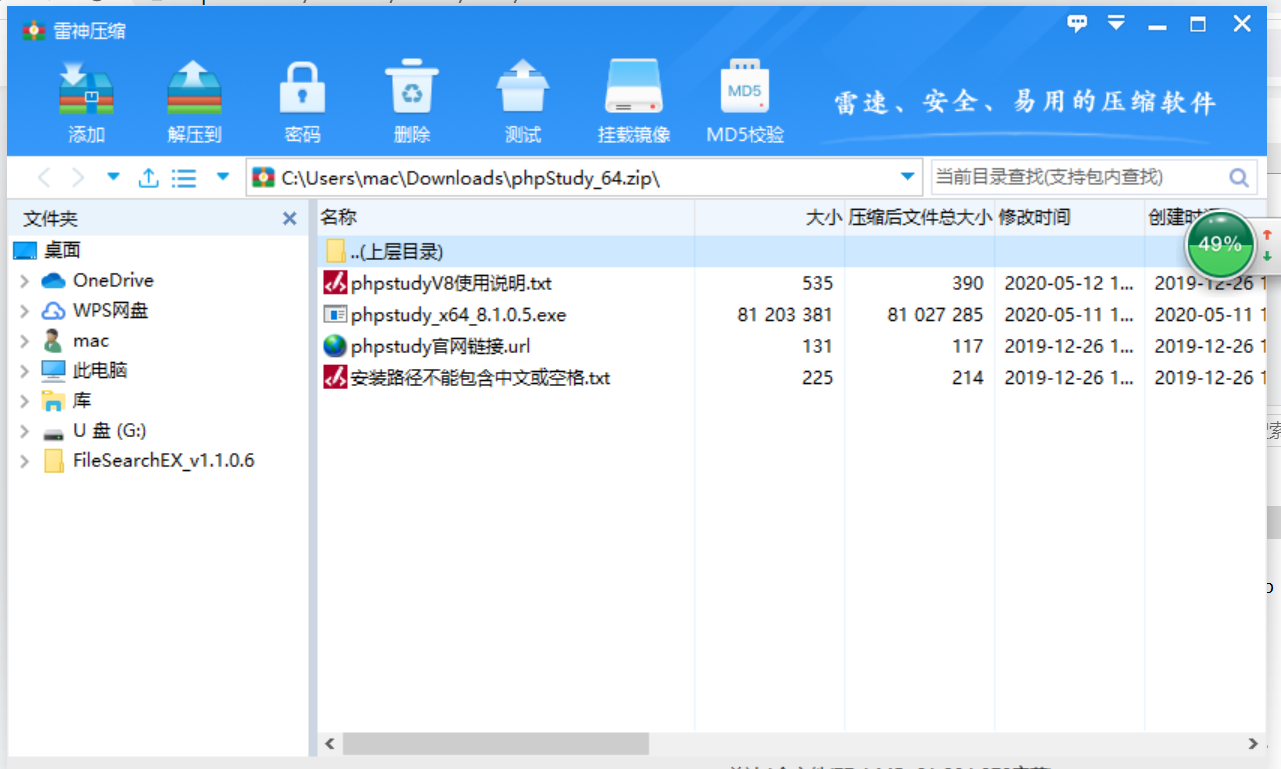The width and height of the screenshot is (1281, 769).
Task: Click the compressed size 390
Action: (x=967, y=283)
